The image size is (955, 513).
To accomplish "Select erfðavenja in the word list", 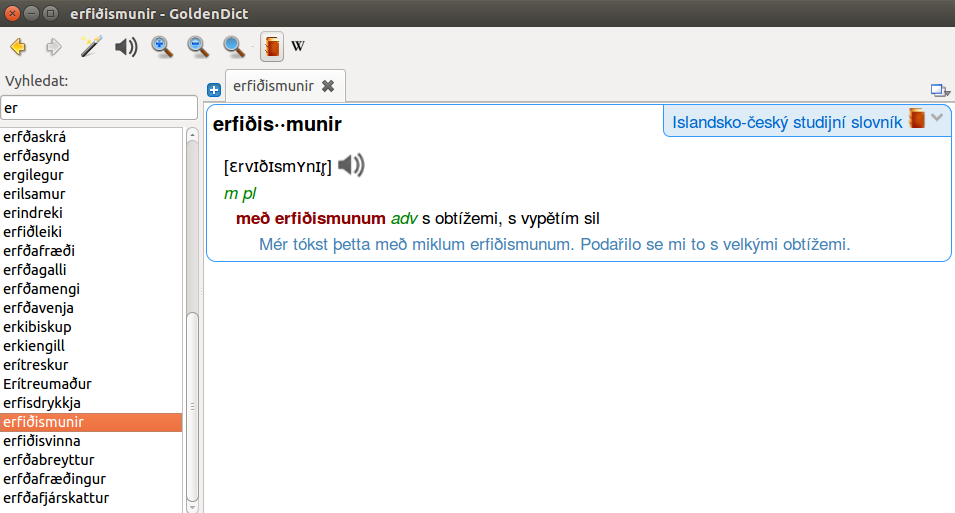I will [x=91, y=308].
